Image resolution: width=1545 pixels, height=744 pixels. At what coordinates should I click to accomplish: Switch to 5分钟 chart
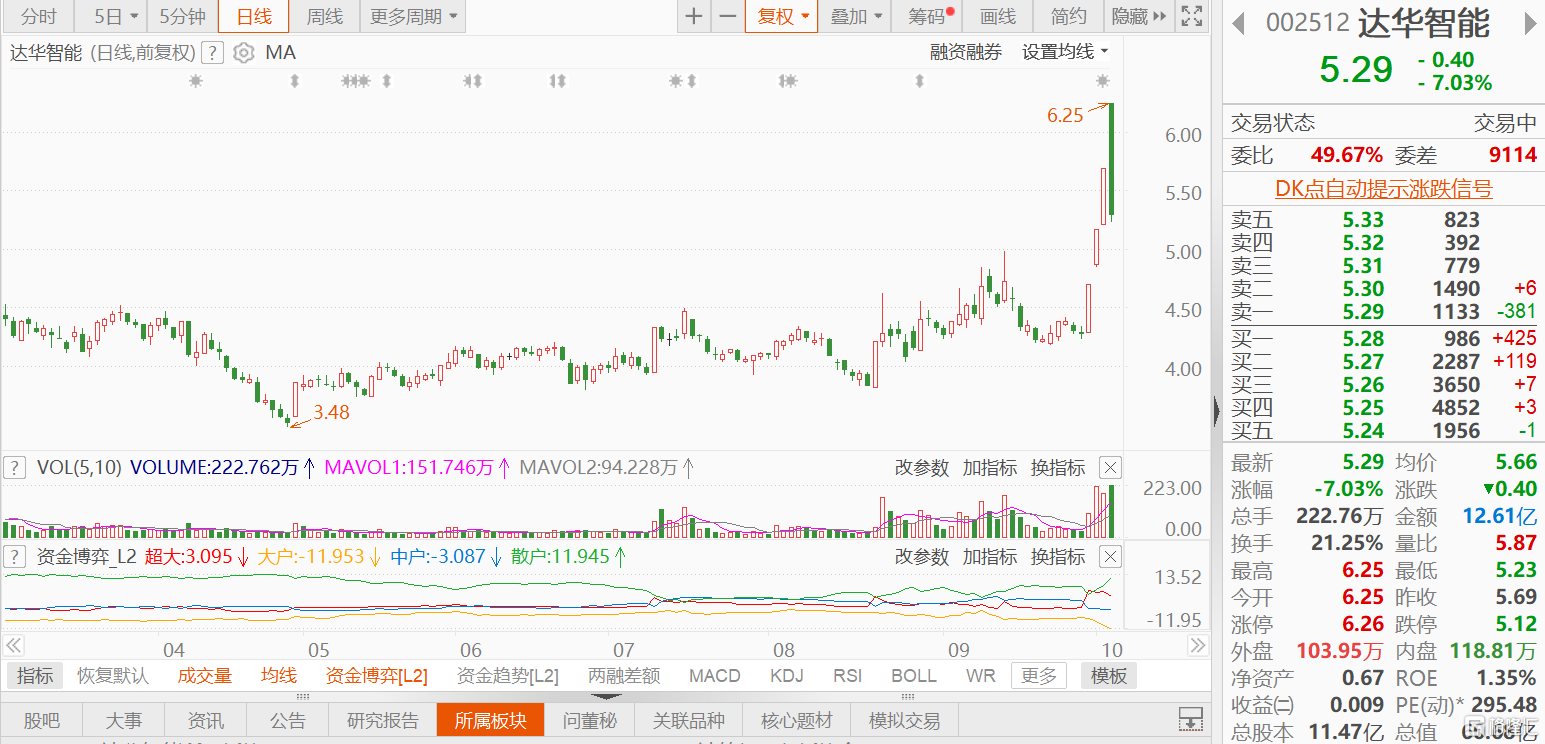[183, 16]
